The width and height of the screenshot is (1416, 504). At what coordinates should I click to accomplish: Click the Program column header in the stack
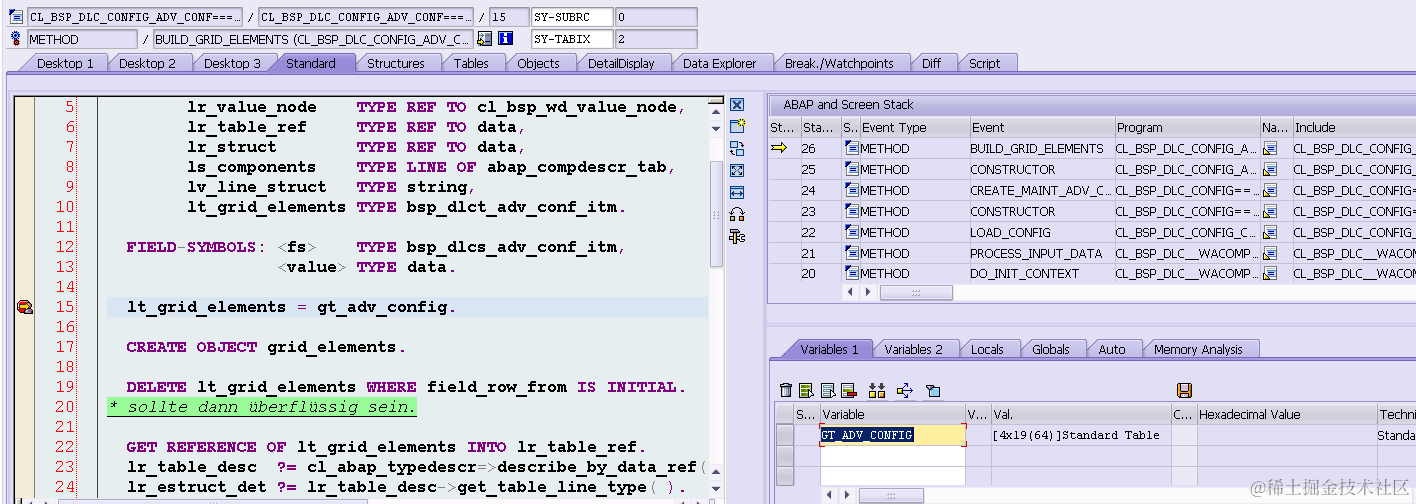(1187, 127)
